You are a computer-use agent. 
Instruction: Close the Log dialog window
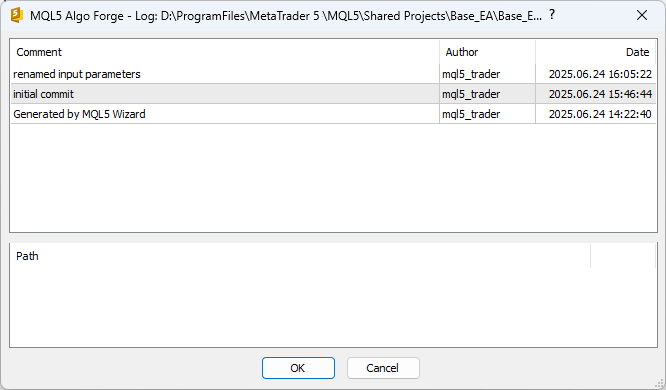[642, 15]
